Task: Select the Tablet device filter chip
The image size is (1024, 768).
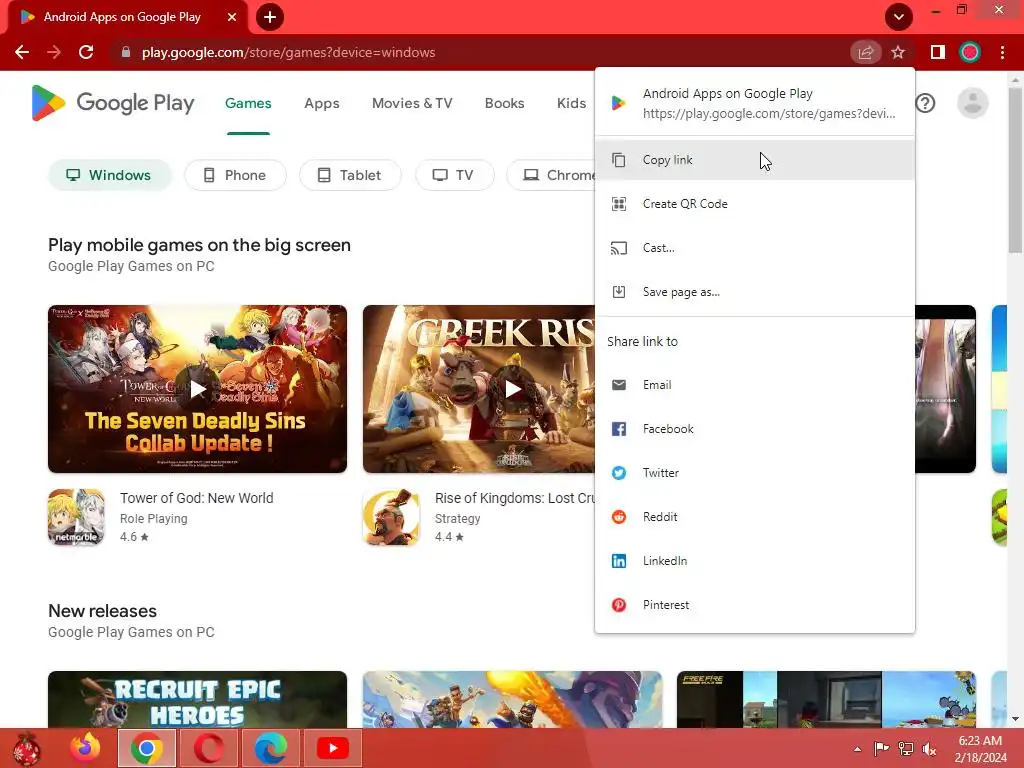Action: pos(350,175)
